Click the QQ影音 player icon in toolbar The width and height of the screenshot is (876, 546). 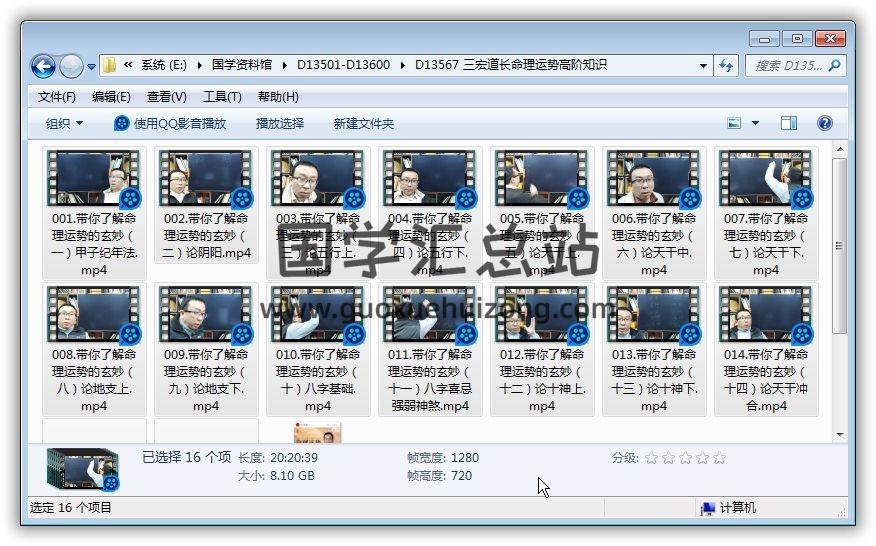coord(122,123)
